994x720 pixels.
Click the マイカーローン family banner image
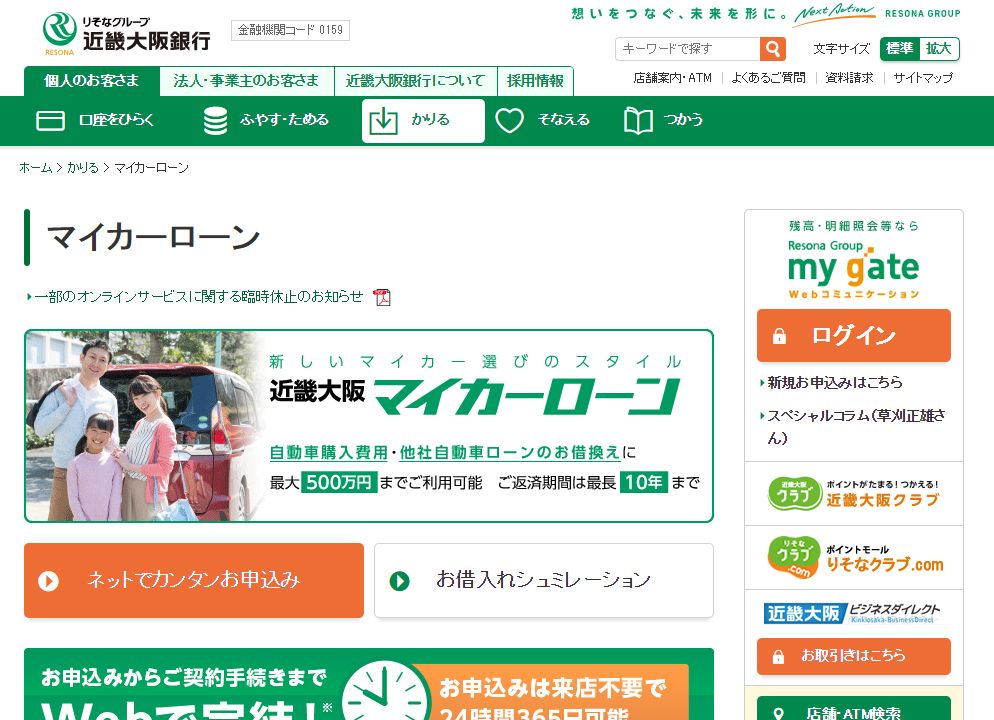(369, 426)
